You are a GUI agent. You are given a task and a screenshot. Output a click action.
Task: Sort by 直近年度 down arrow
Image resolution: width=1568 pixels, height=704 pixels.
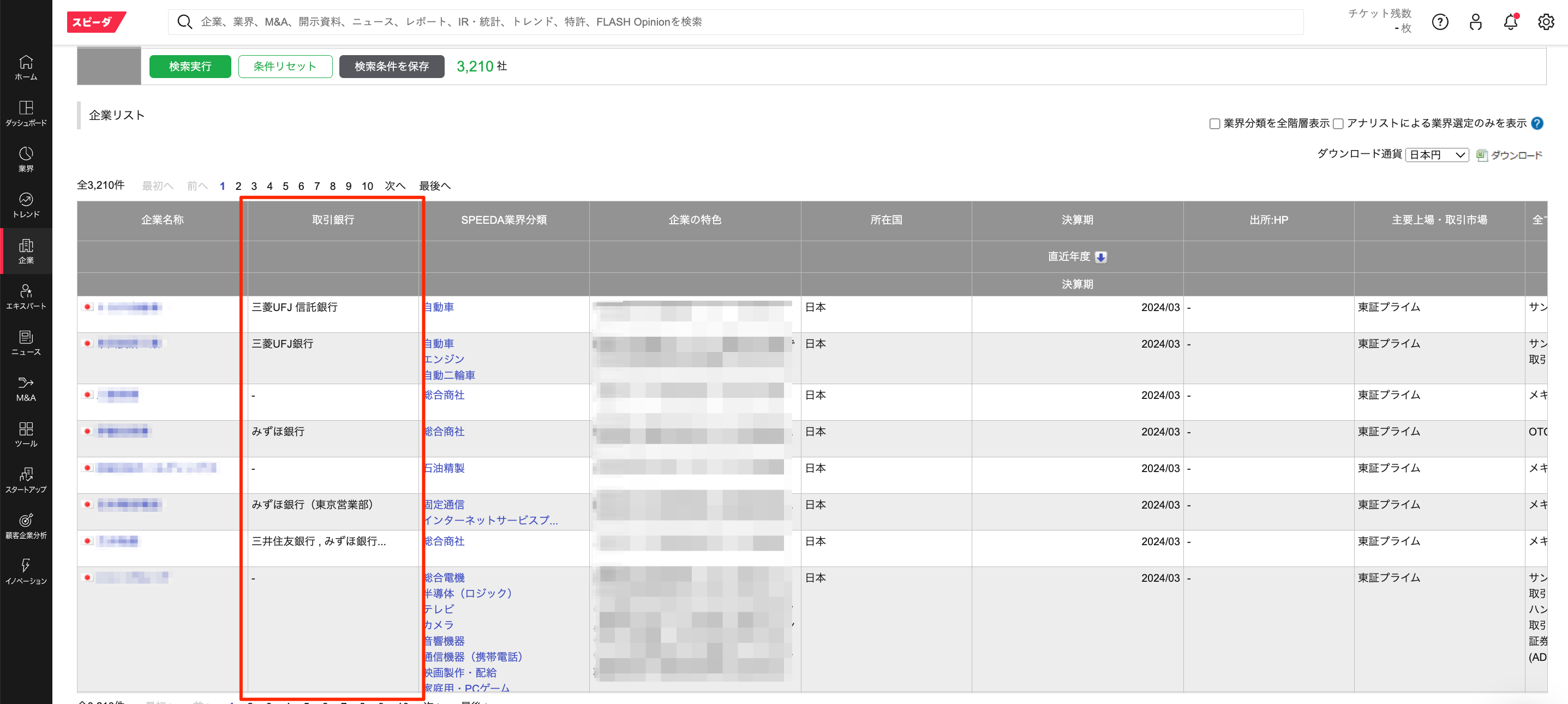coord(1100,257)
